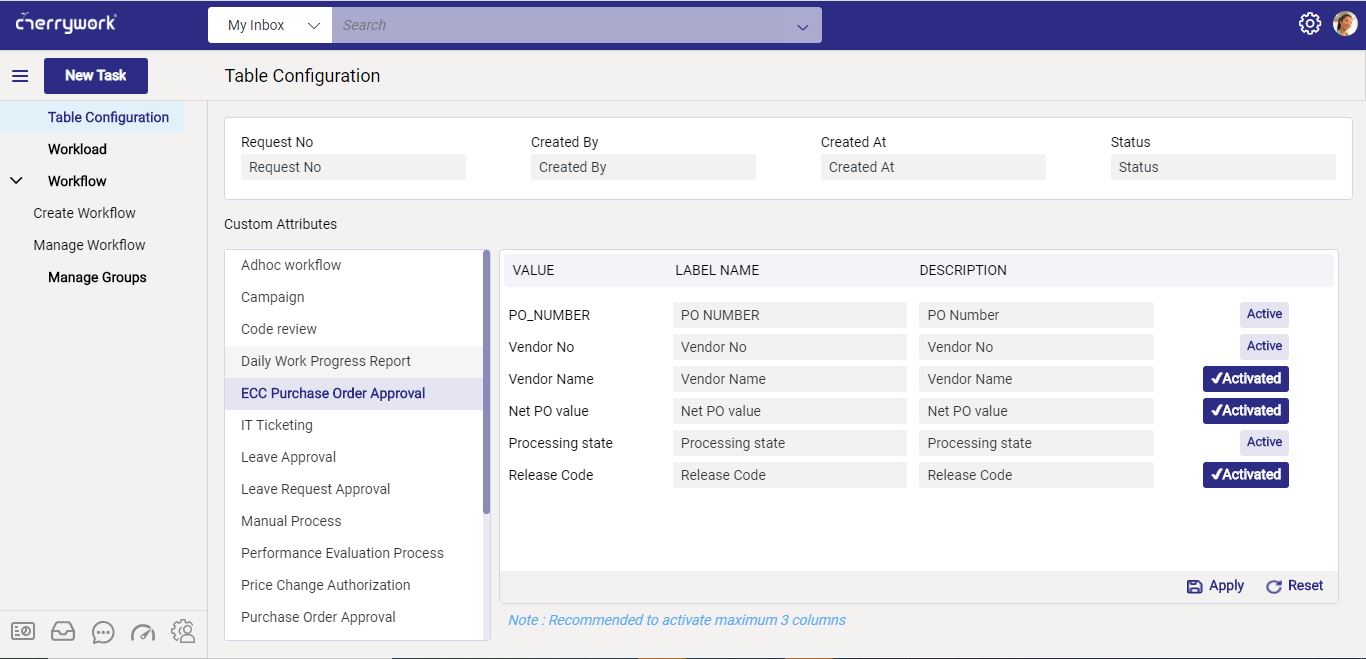
Task: Select Performance Evaluation Process
Action: [354, 553]
